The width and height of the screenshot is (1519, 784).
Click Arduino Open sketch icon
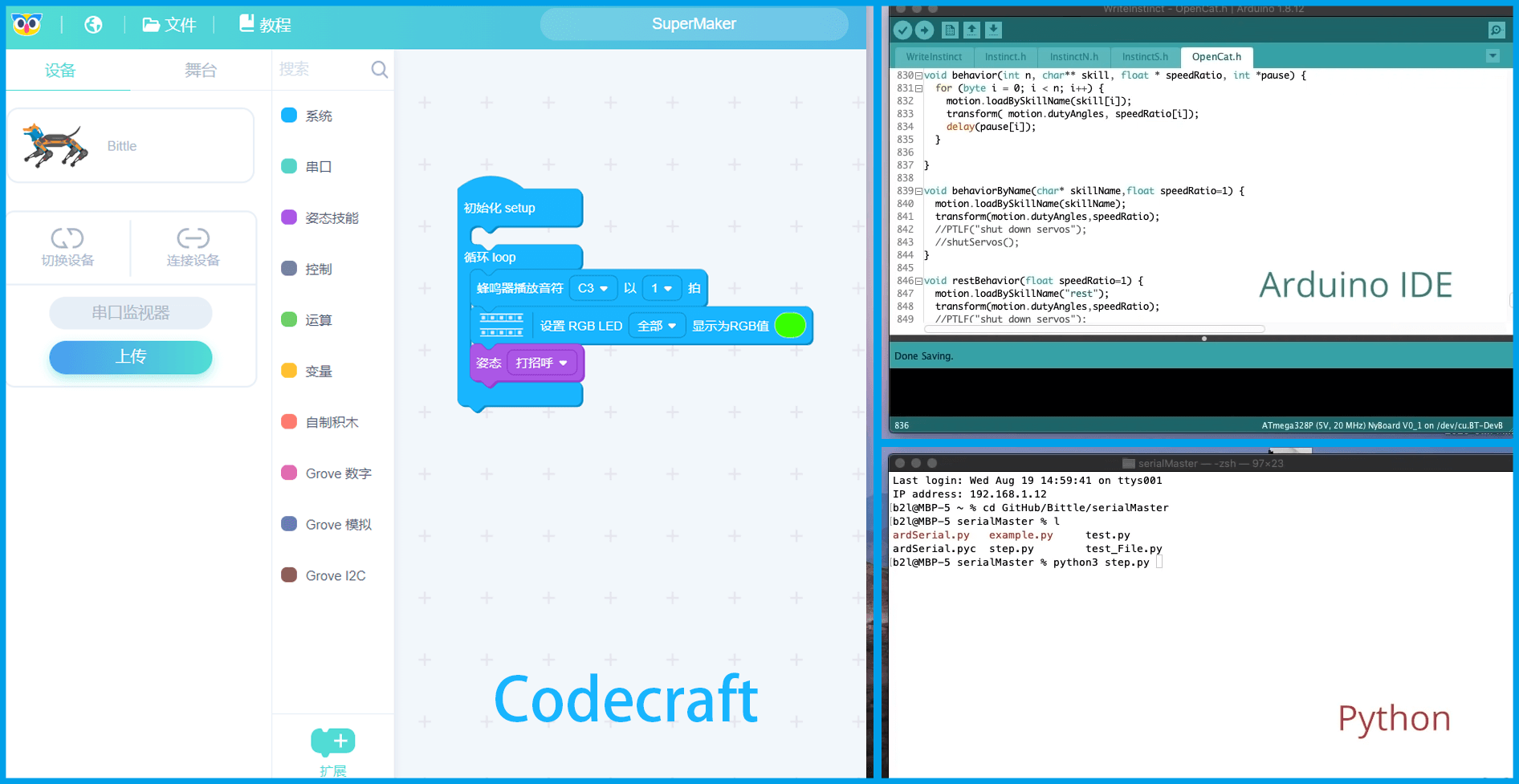pyautogui.click(x=971, y=30)
